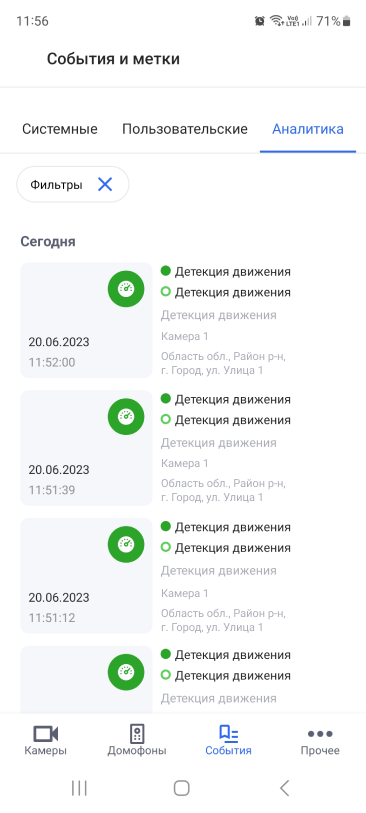366x813 pixels.
Task: Open the Фильтры filter chip
Action: click(73, 184)
